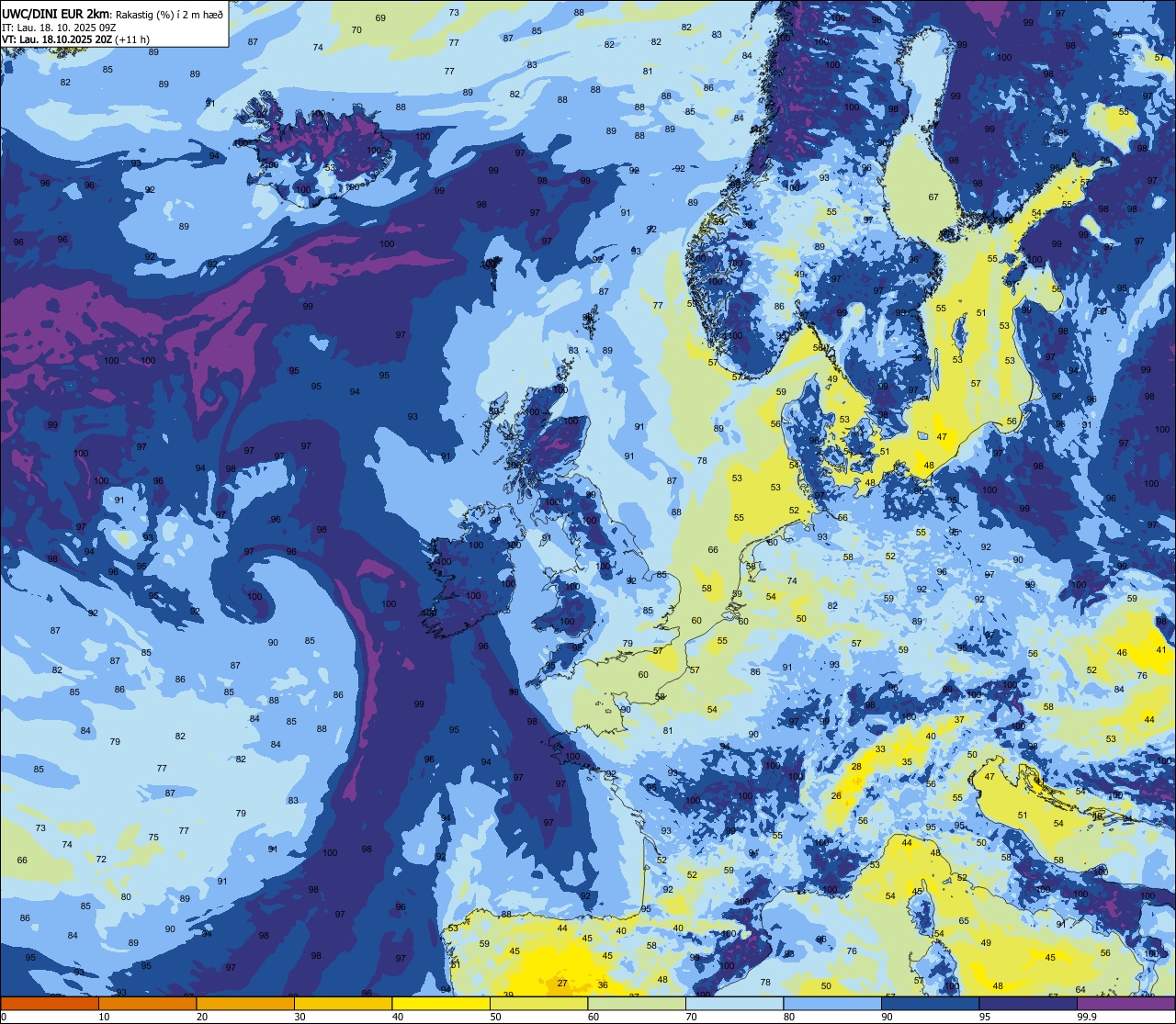Pick the 10–20 orange legend swatch

coord(147,1003)
